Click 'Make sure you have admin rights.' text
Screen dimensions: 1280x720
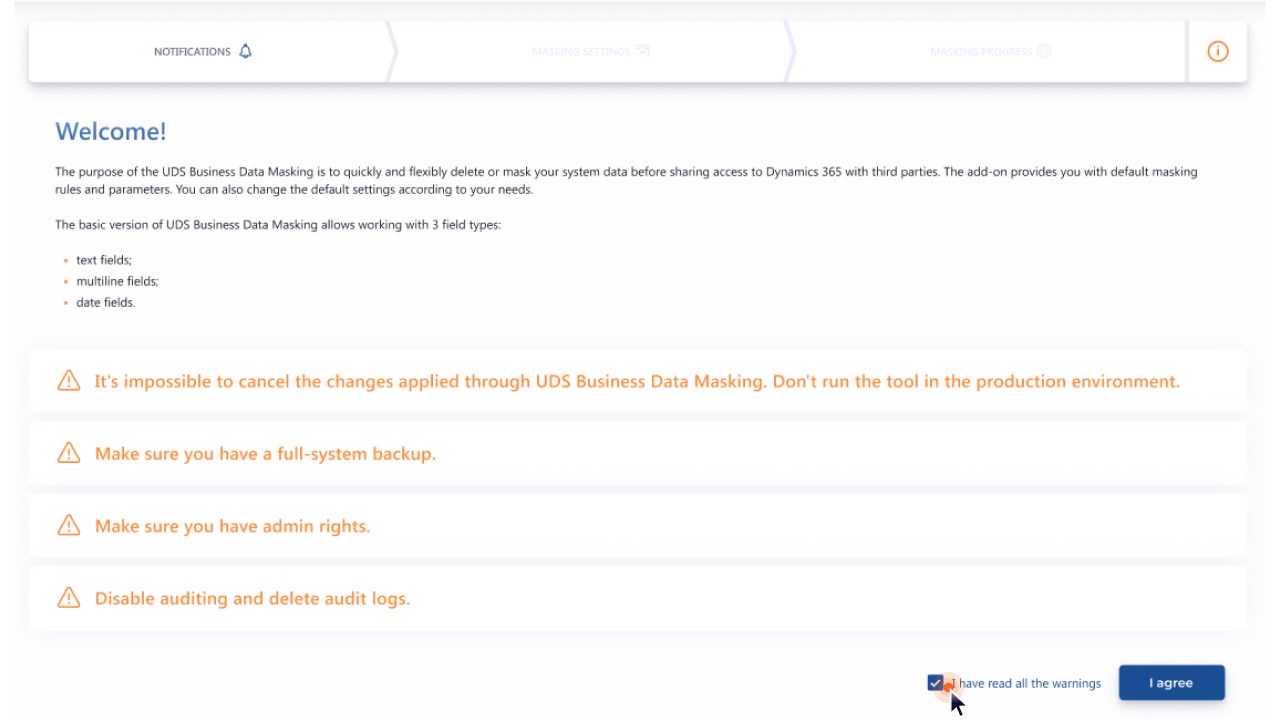click(x=232, y=526)
